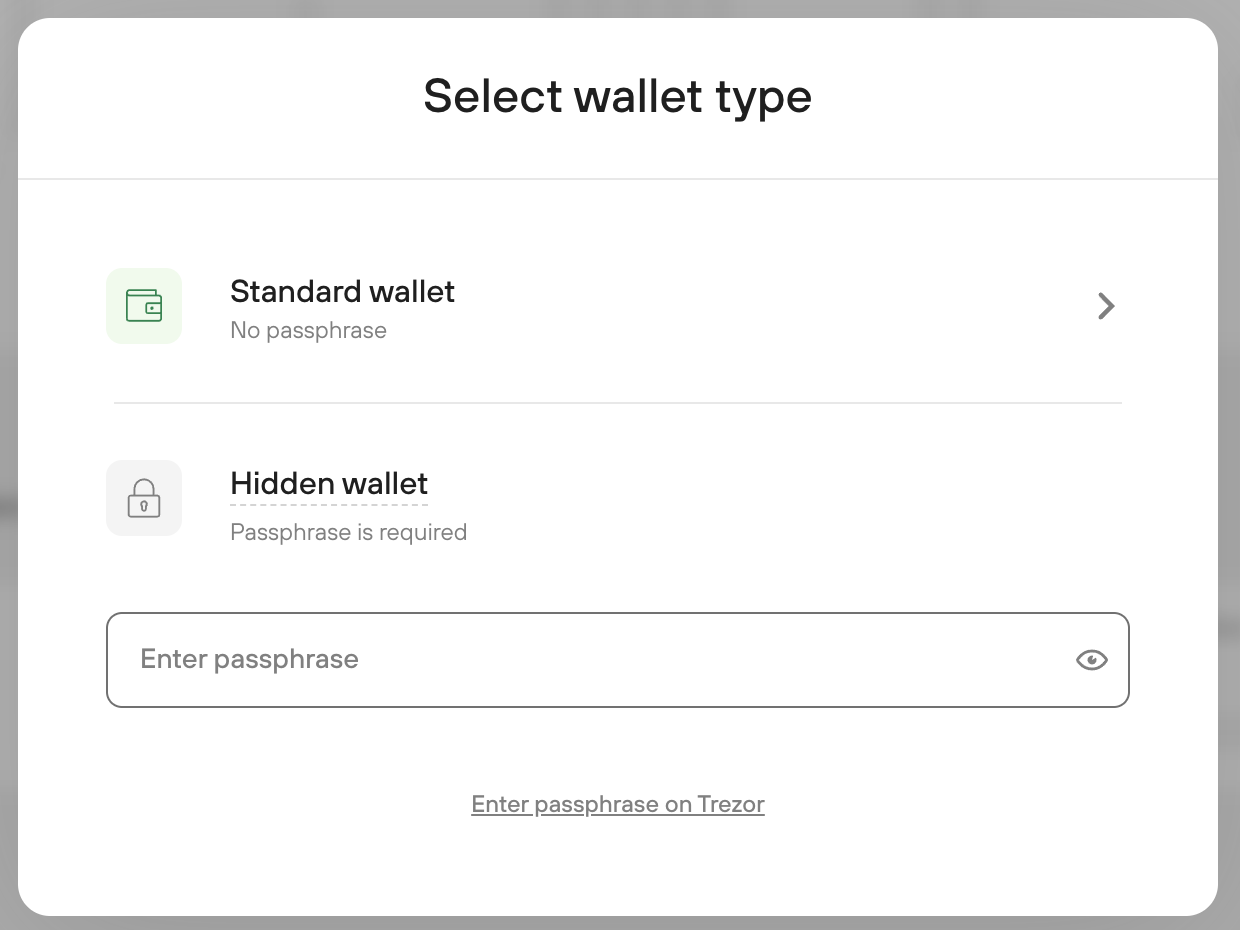This screenshot has height=930, width=1240.
Task: Focus the Enter passphrase input field
Action: click(618, 660)
